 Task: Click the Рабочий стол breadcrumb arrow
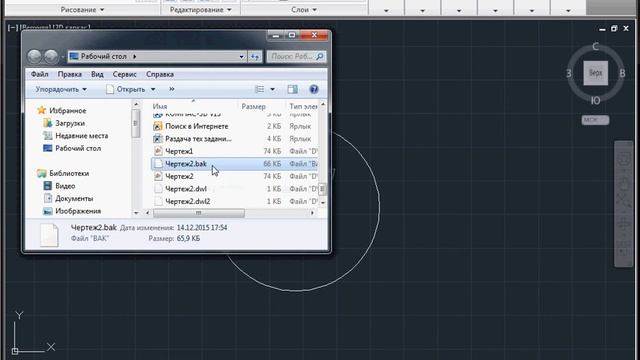[x=135, y=56]
